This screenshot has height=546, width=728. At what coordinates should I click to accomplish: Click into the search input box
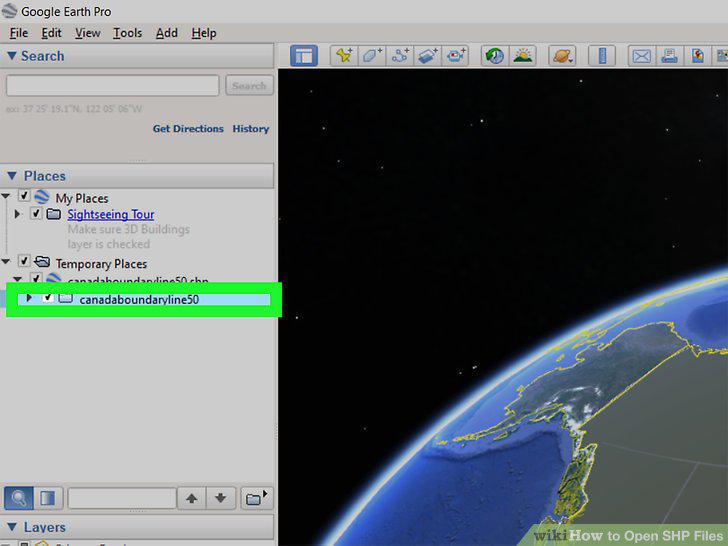tap(112, 85)
